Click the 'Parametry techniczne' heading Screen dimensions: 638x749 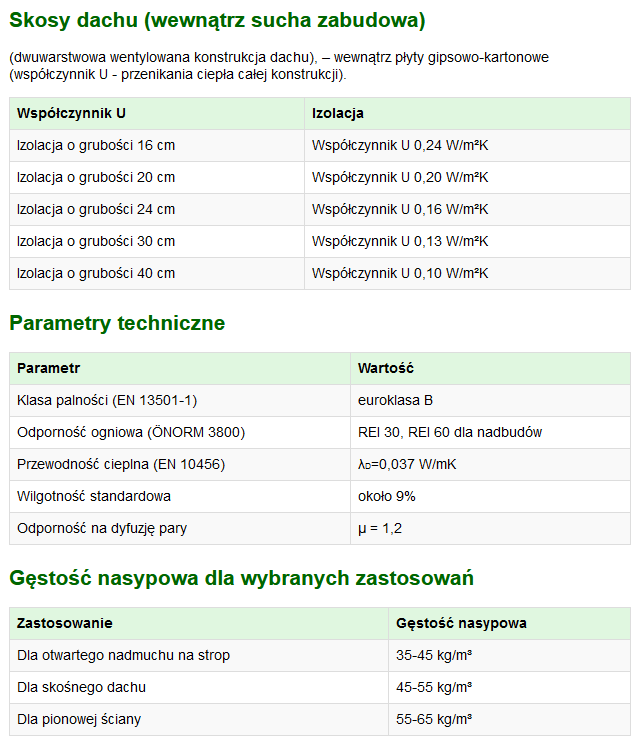[117, 323]
